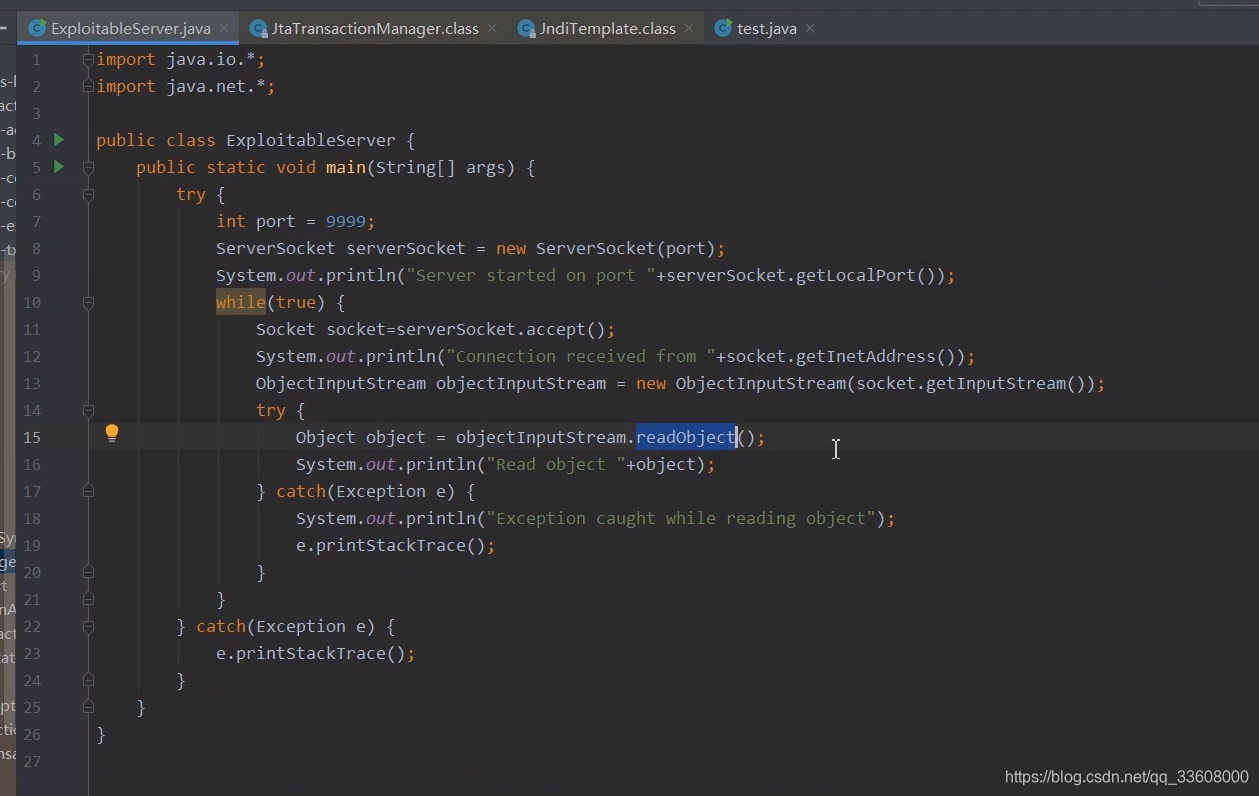The width and height of the screenshot is (1259, 796).
Task: Collapse the while loop fold at line 10
Action: tap(88, 303)
